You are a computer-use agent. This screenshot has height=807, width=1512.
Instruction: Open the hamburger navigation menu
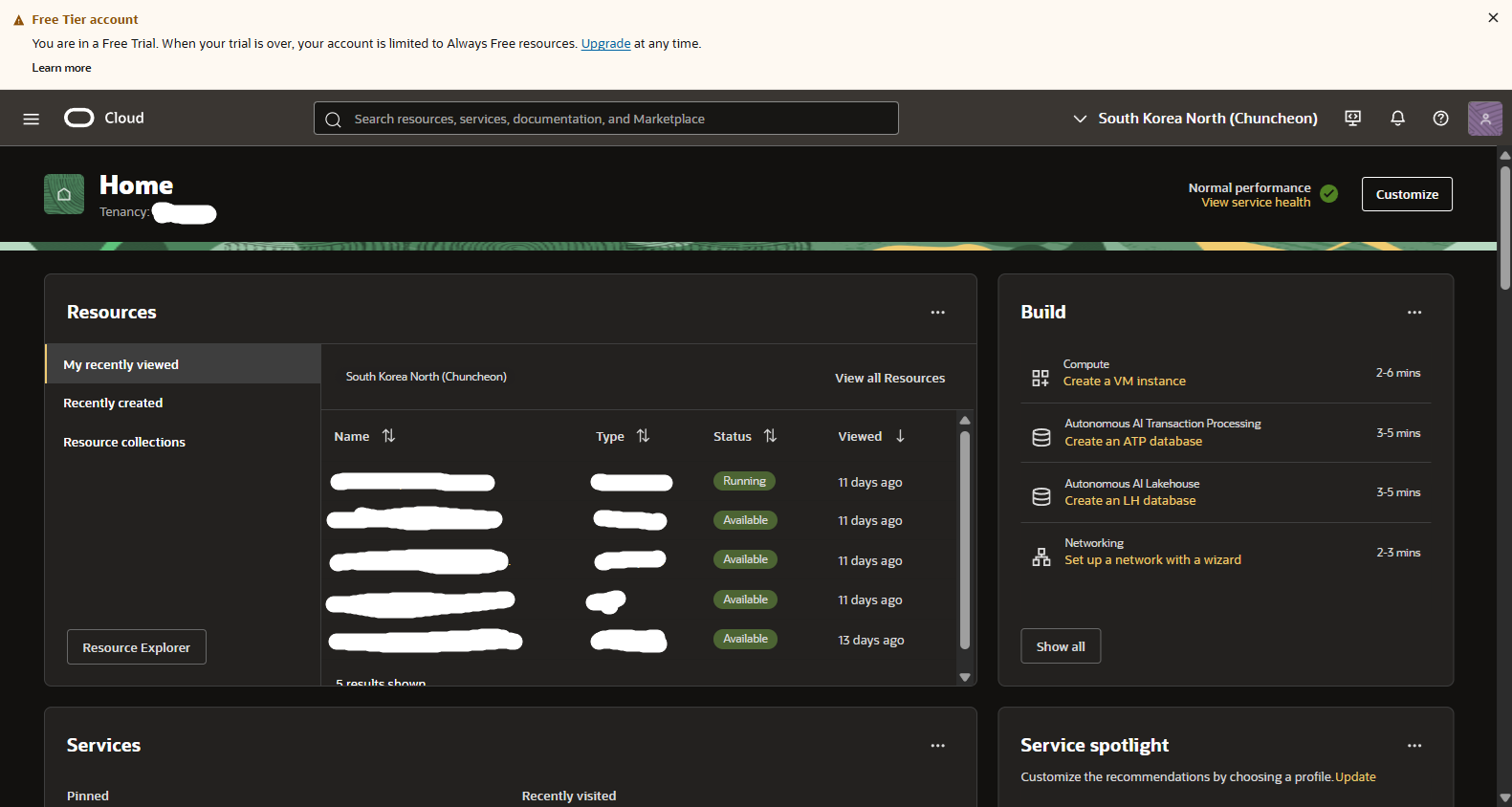(x=32, y=119)
